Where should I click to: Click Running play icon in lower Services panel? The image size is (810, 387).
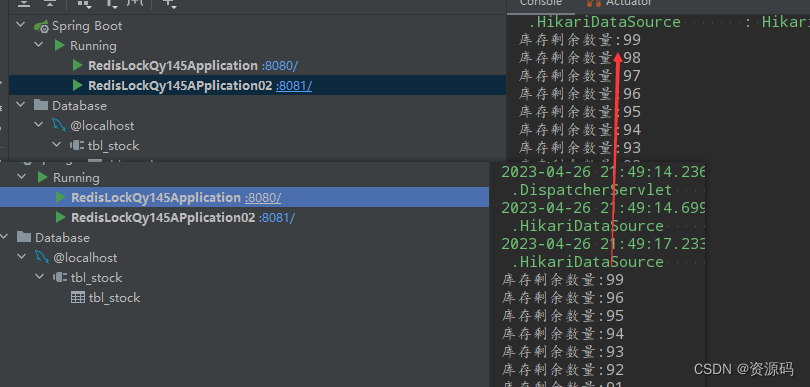[42, 177]
